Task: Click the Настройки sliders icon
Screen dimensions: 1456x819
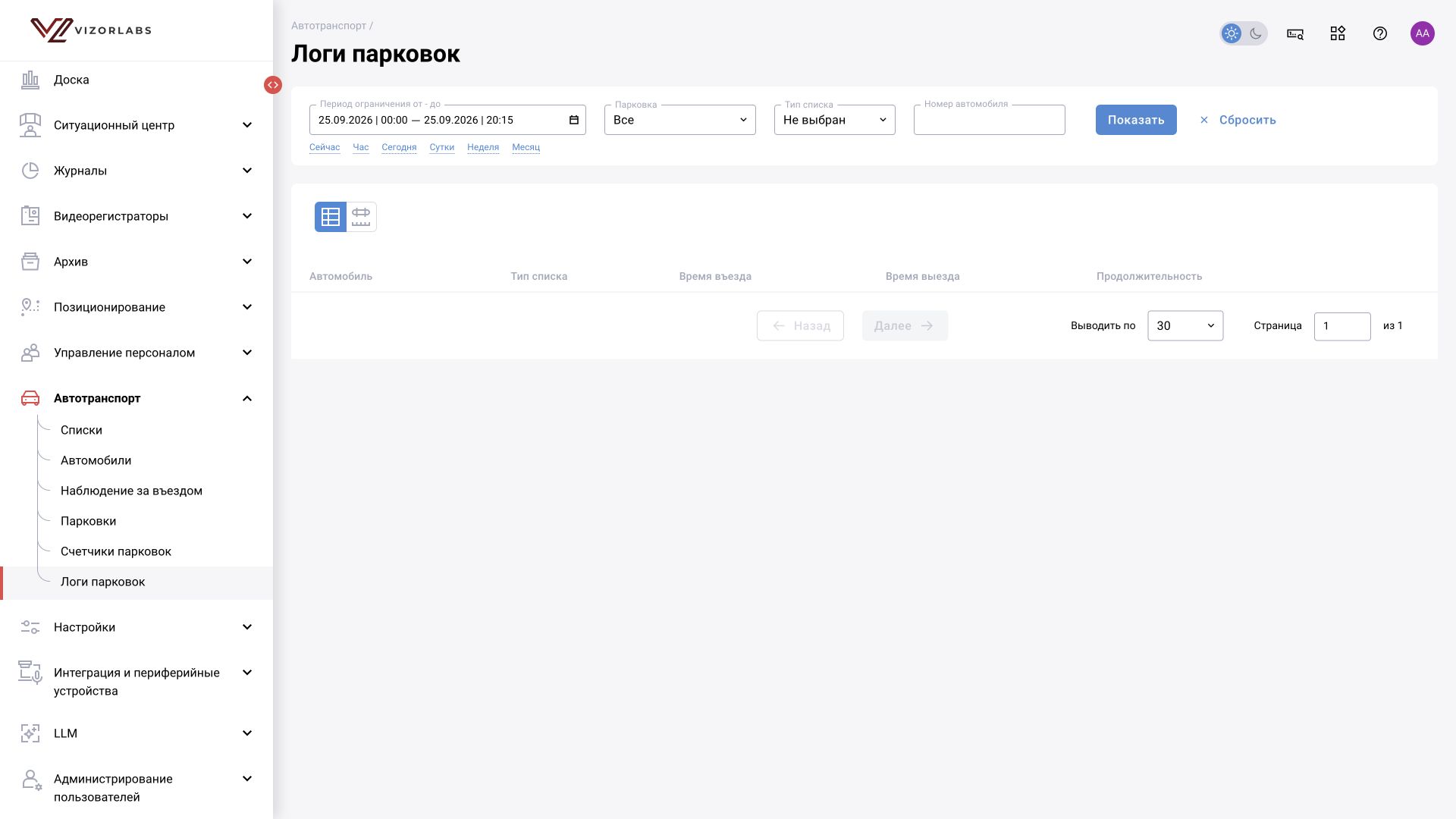Action: point(30,627)
